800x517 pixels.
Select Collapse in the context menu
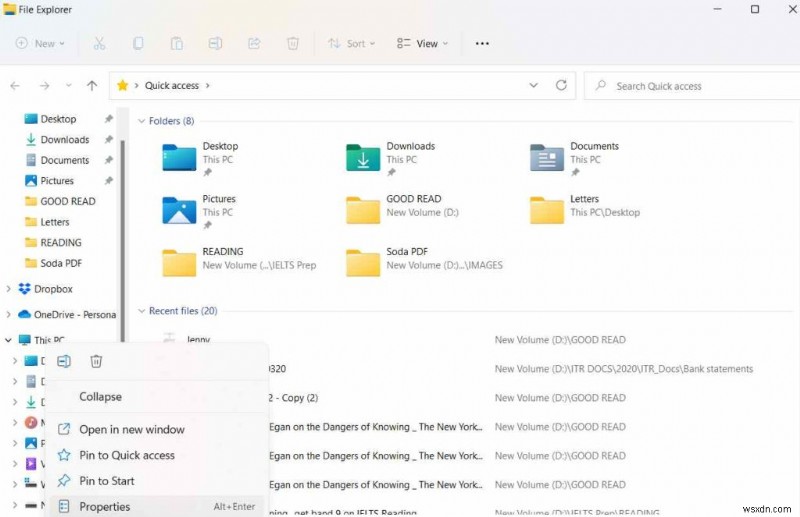click(x=100, y=397)
